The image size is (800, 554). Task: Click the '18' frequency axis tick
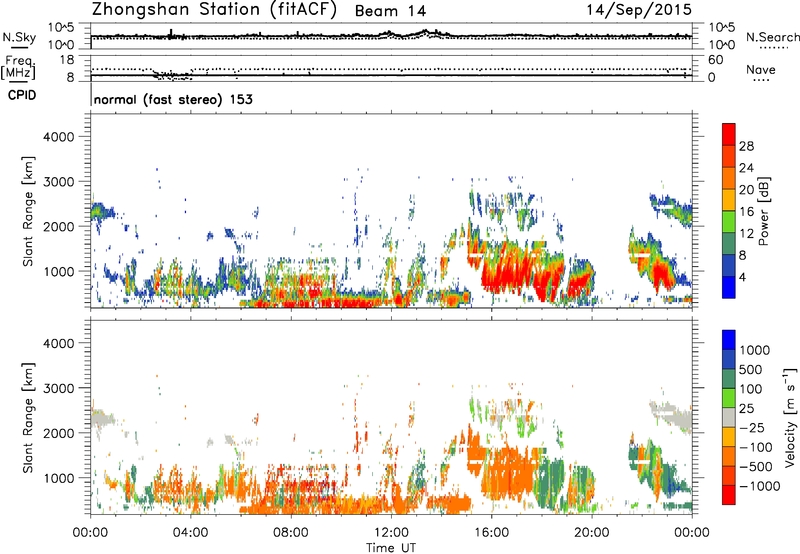(x=67, y=60)
